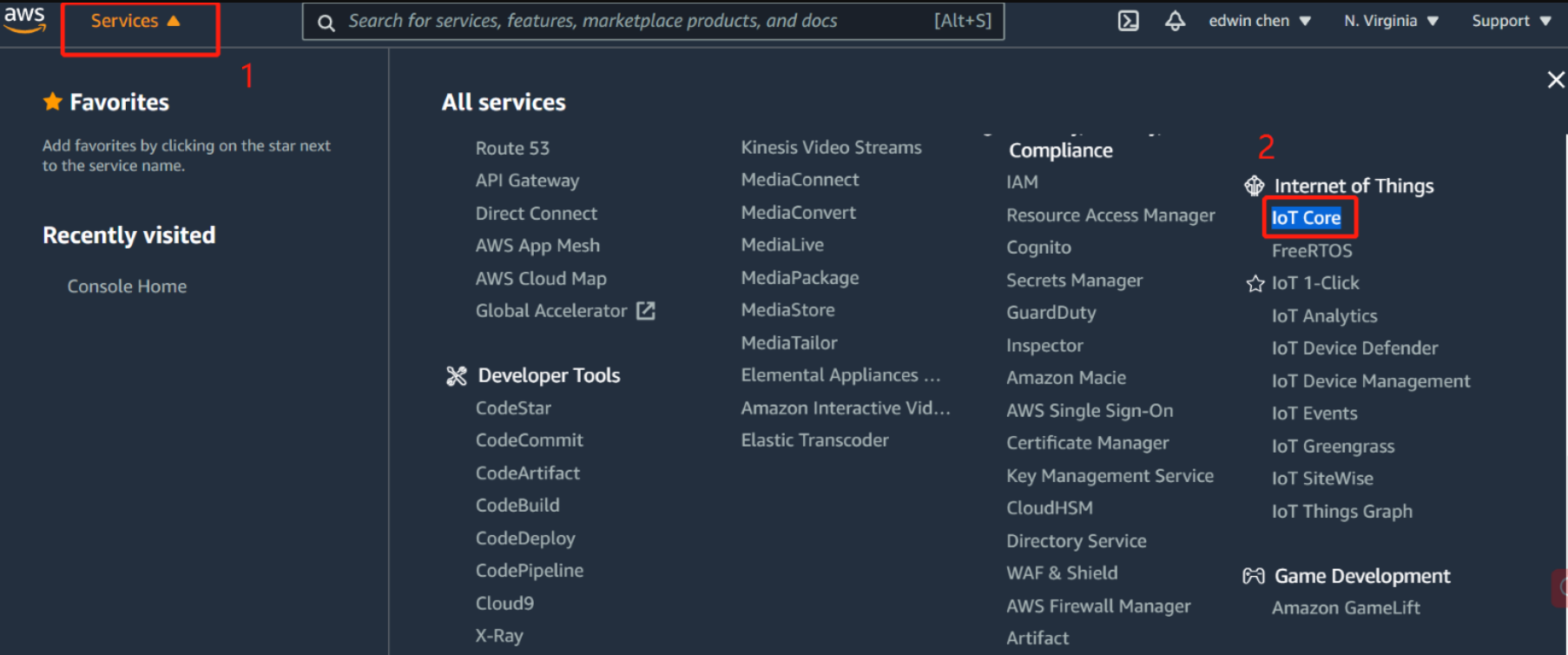Open IoT Device Defender
1568x655 pixels.
pyautogui.click(x=1354, y=348)
